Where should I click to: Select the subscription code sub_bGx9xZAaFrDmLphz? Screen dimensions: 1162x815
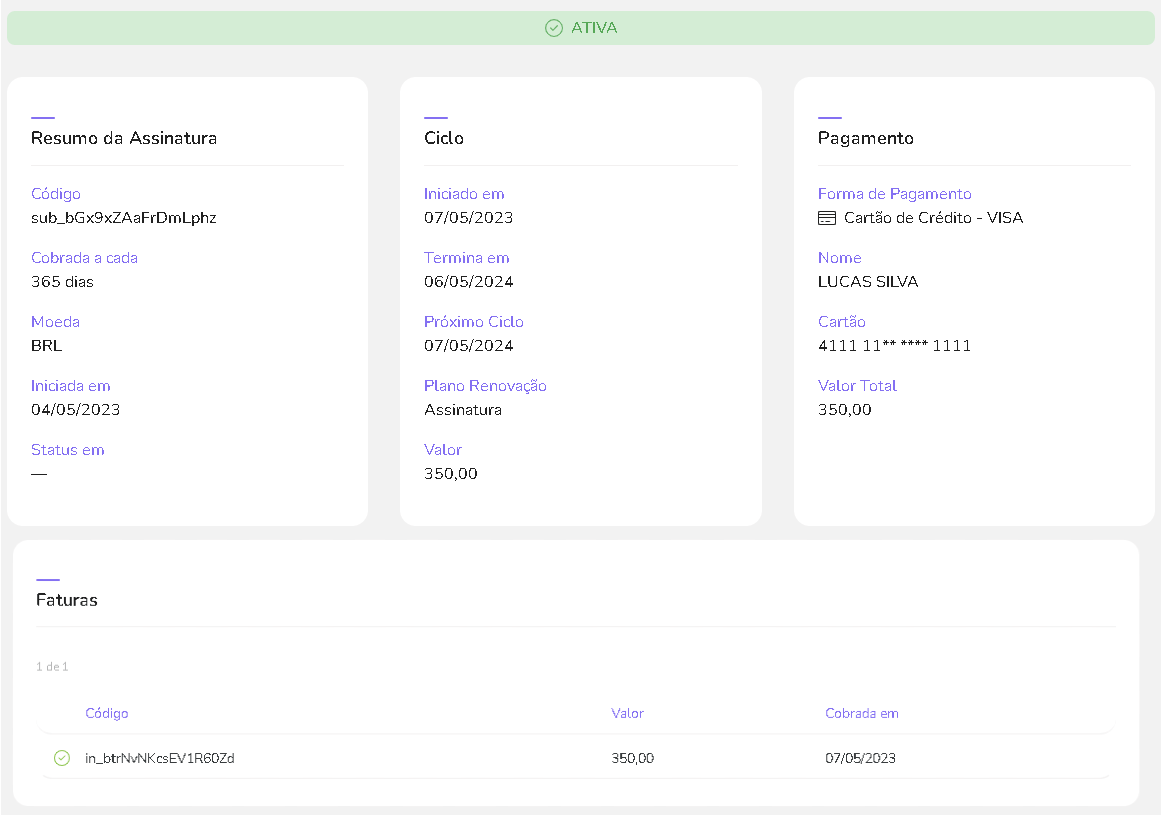124,218
